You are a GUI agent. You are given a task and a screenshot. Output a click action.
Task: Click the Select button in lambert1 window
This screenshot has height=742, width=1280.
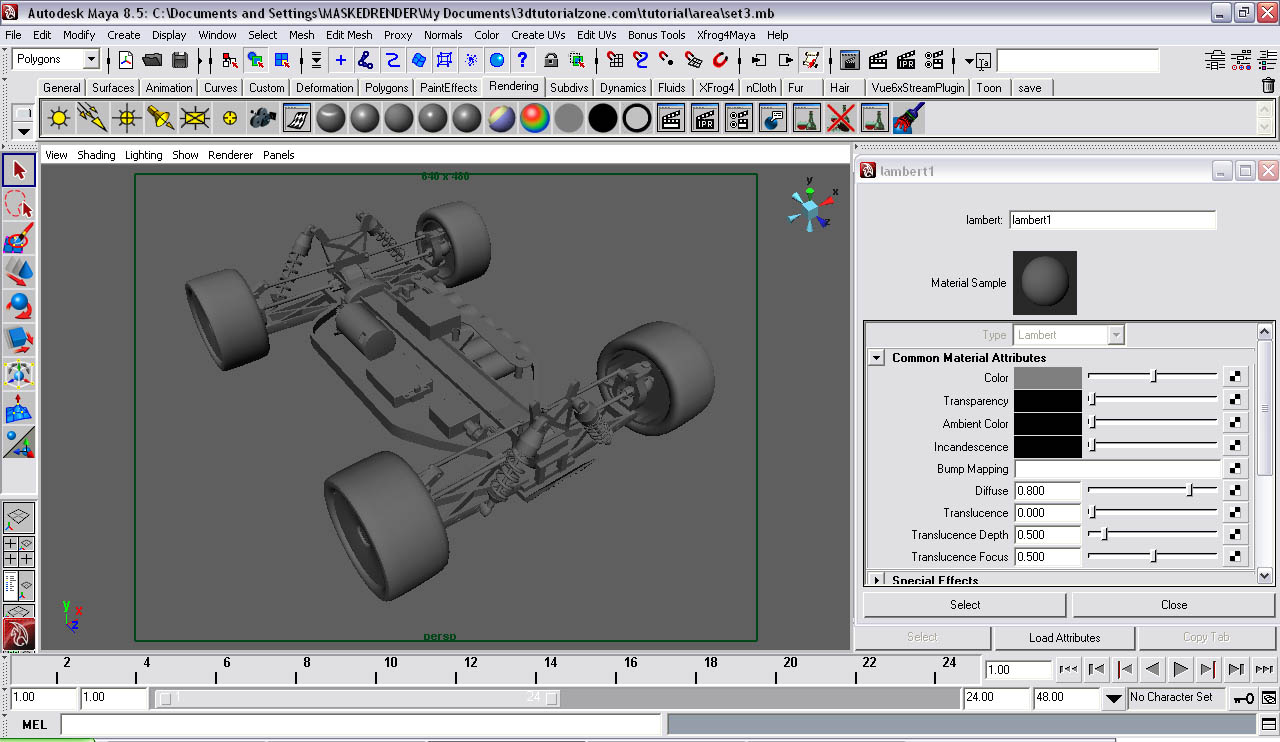click(965, 605)
